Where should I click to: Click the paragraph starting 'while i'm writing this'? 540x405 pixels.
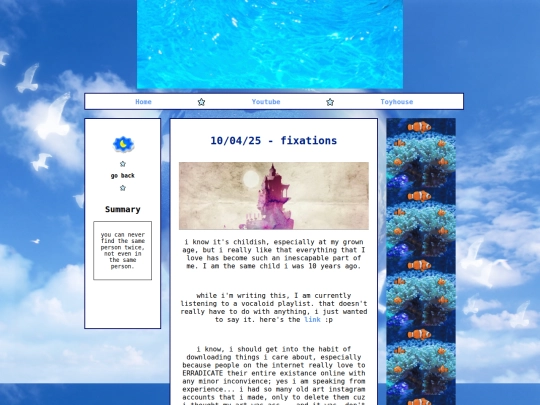[x=274, y=308]
